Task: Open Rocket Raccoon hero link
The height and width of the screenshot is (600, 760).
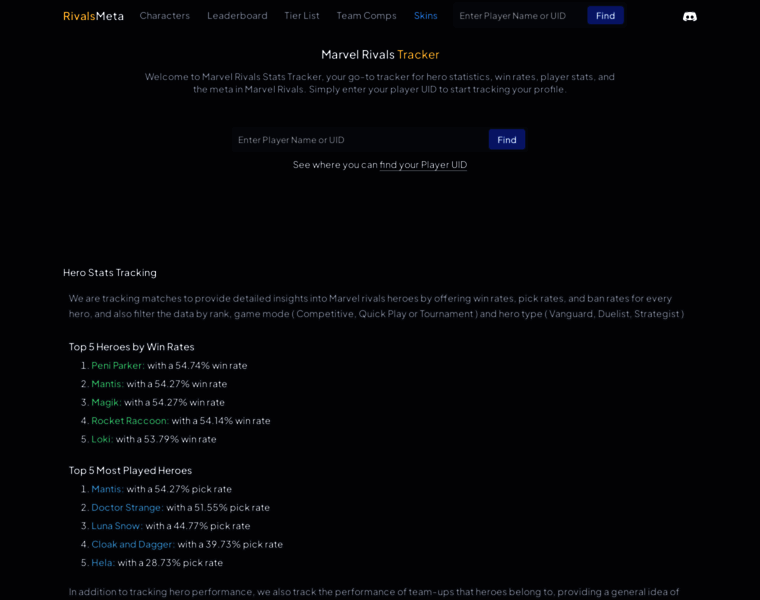Action: pos(130,421)
